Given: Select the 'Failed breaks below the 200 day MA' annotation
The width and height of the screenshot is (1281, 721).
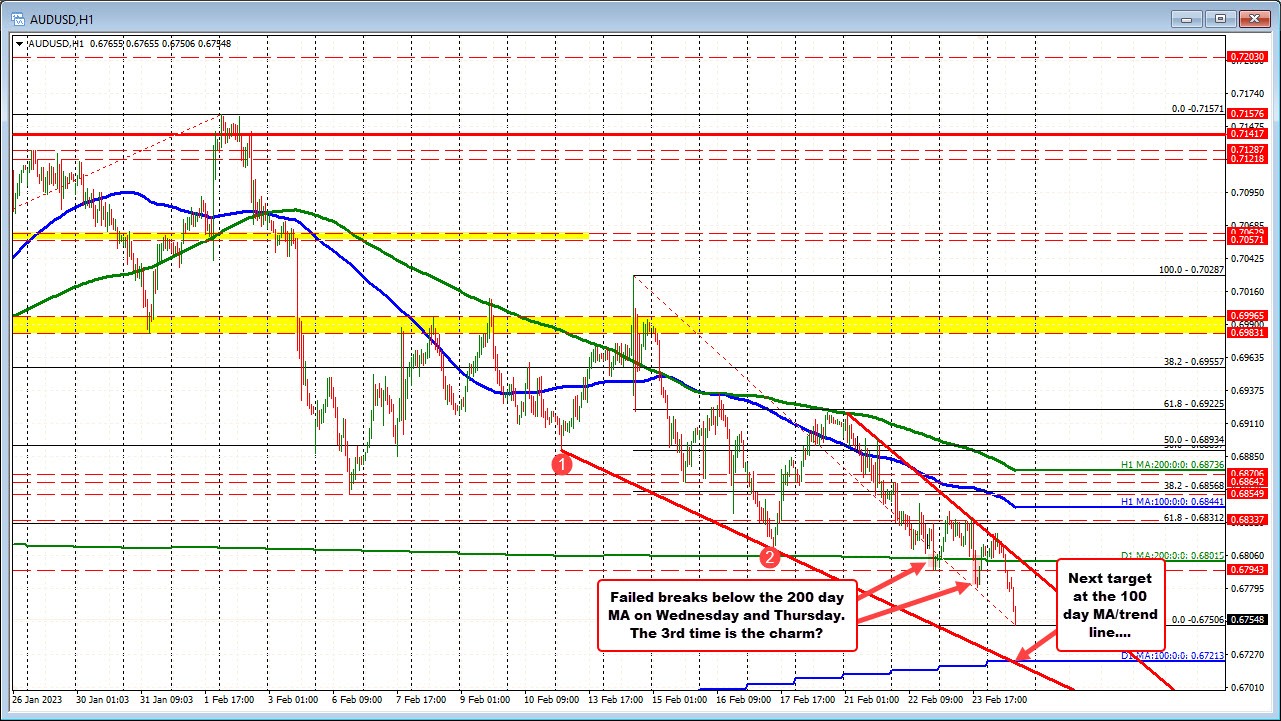Looking at the screenshot, I should tap(727, 615).
